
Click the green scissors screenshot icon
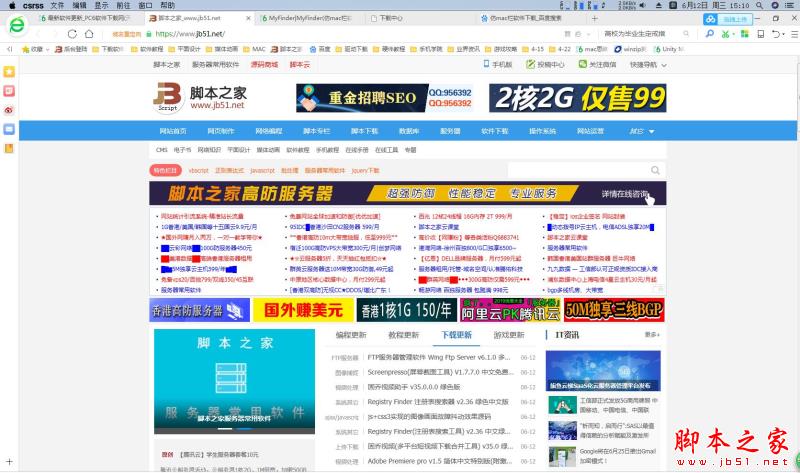726,34
